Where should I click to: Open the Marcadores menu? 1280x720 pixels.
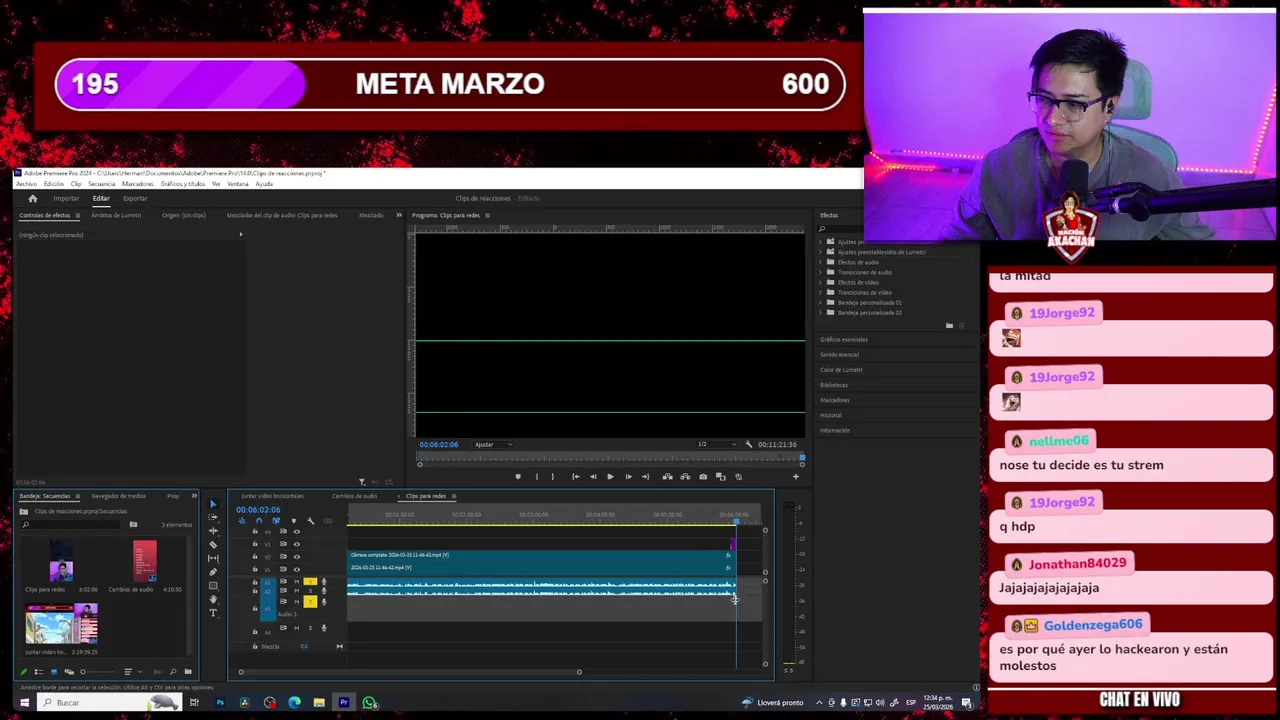point(137,184)
